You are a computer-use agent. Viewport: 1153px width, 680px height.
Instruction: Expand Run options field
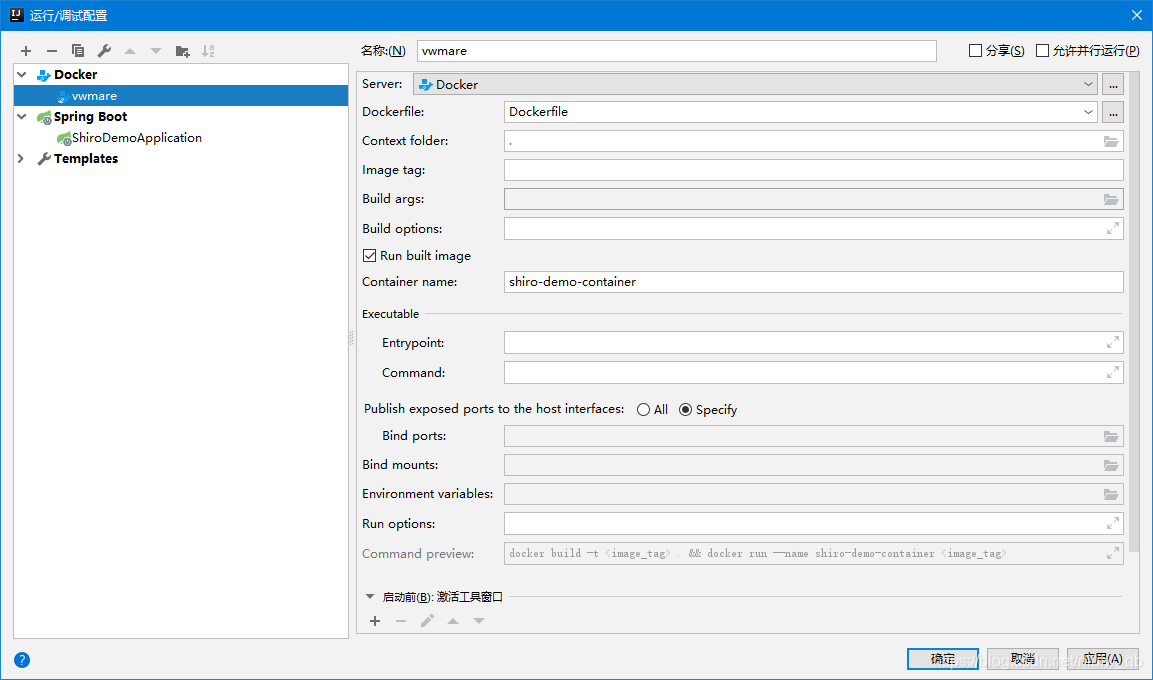(x=1113, y=523)
